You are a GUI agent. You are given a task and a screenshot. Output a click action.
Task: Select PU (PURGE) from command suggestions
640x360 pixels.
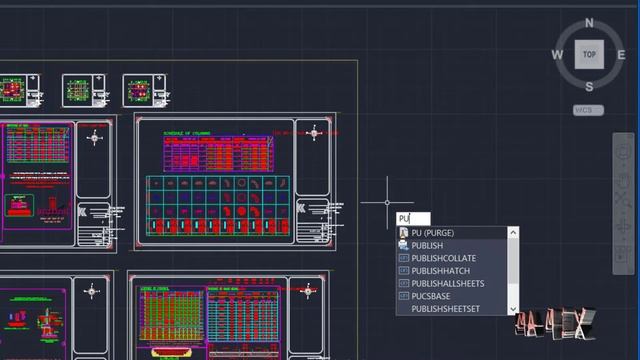pyautogui.click(x=452, y=233)
